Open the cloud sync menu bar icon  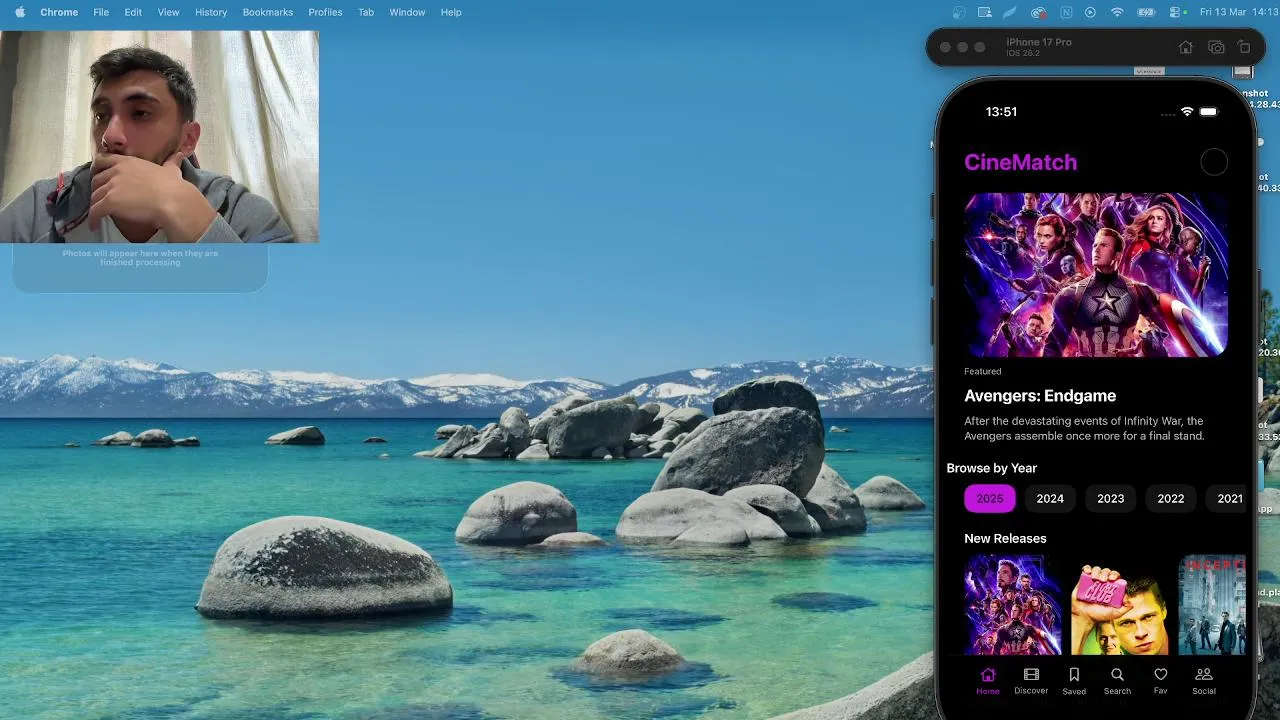[x=1039, y=12]
